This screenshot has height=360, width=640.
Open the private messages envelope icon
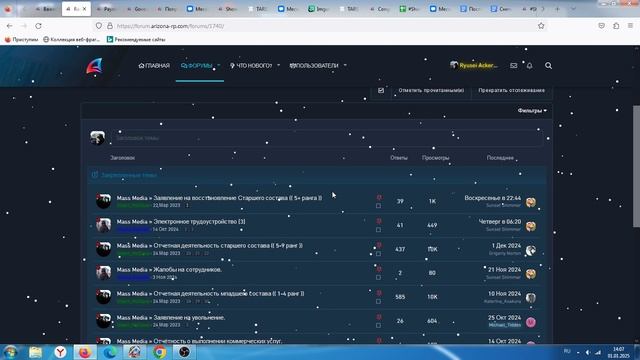click(x=513, y=65)
